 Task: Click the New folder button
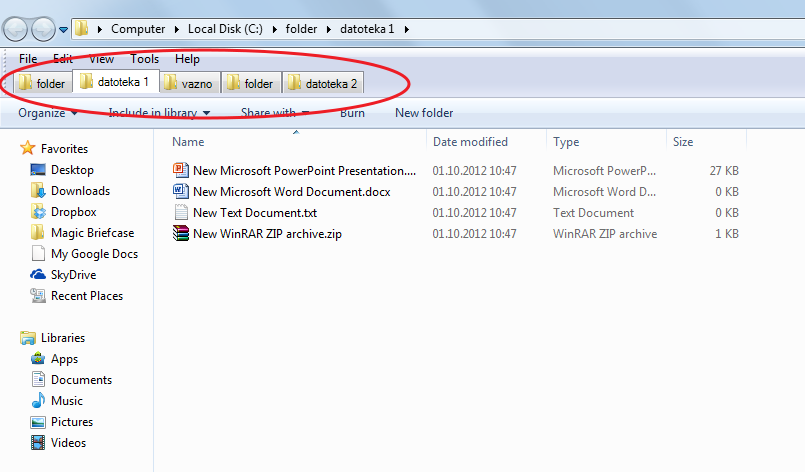click(x=424, y=113)
